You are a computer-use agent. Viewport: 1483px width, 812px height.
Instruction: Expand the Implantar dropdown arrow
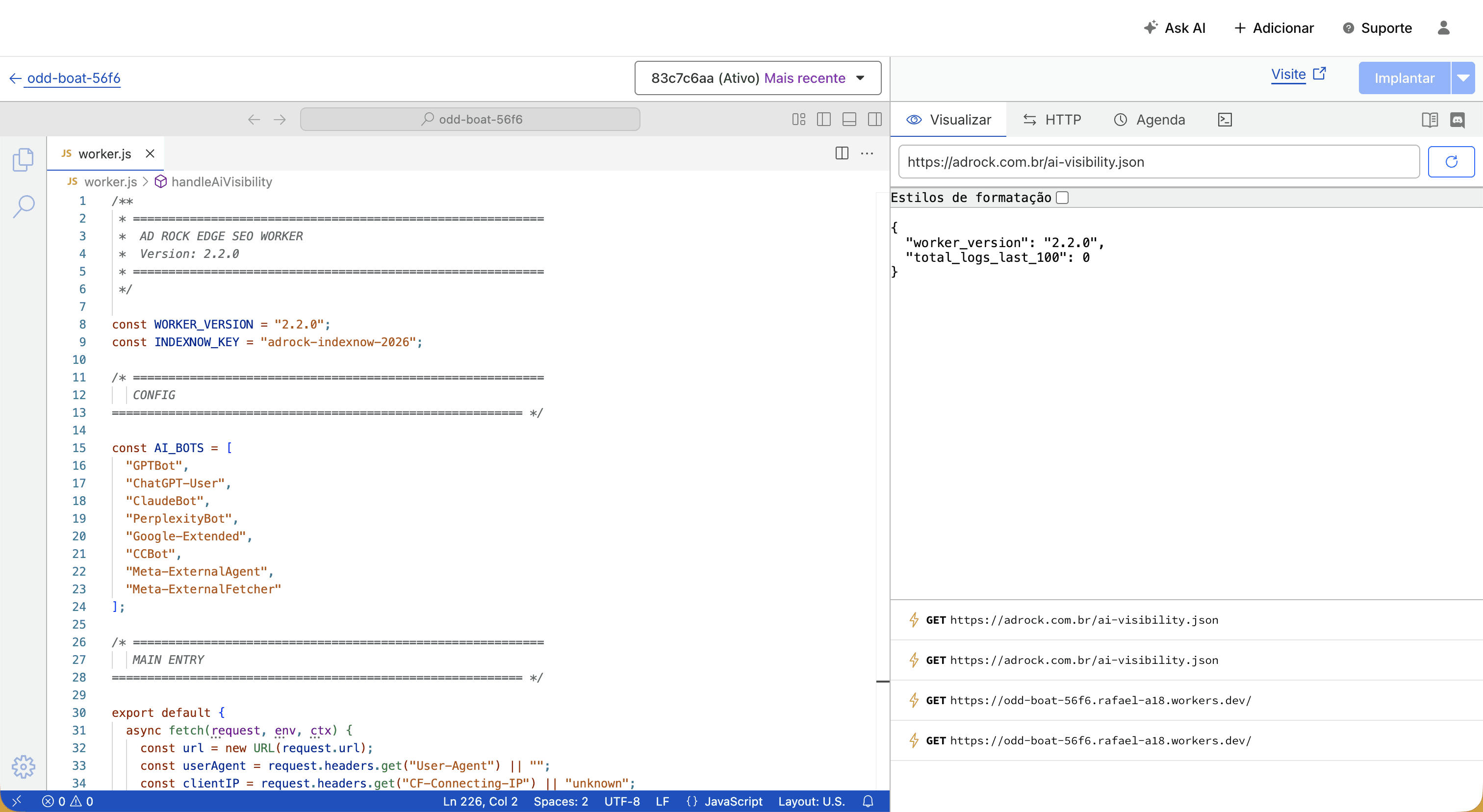click(x=1463, y=77)
